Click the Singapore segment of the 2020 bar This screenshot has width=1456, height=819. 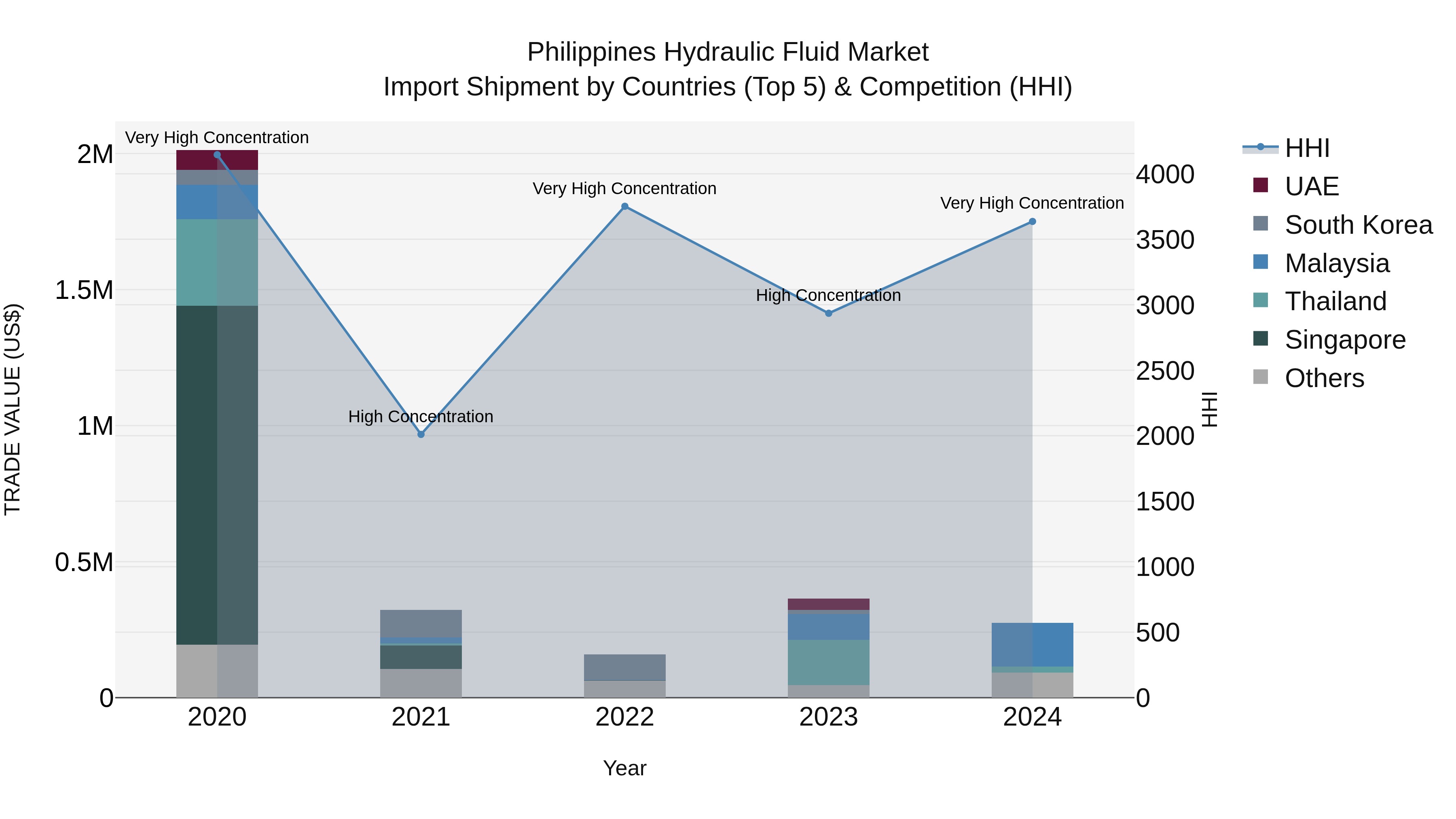click(217, 475)
